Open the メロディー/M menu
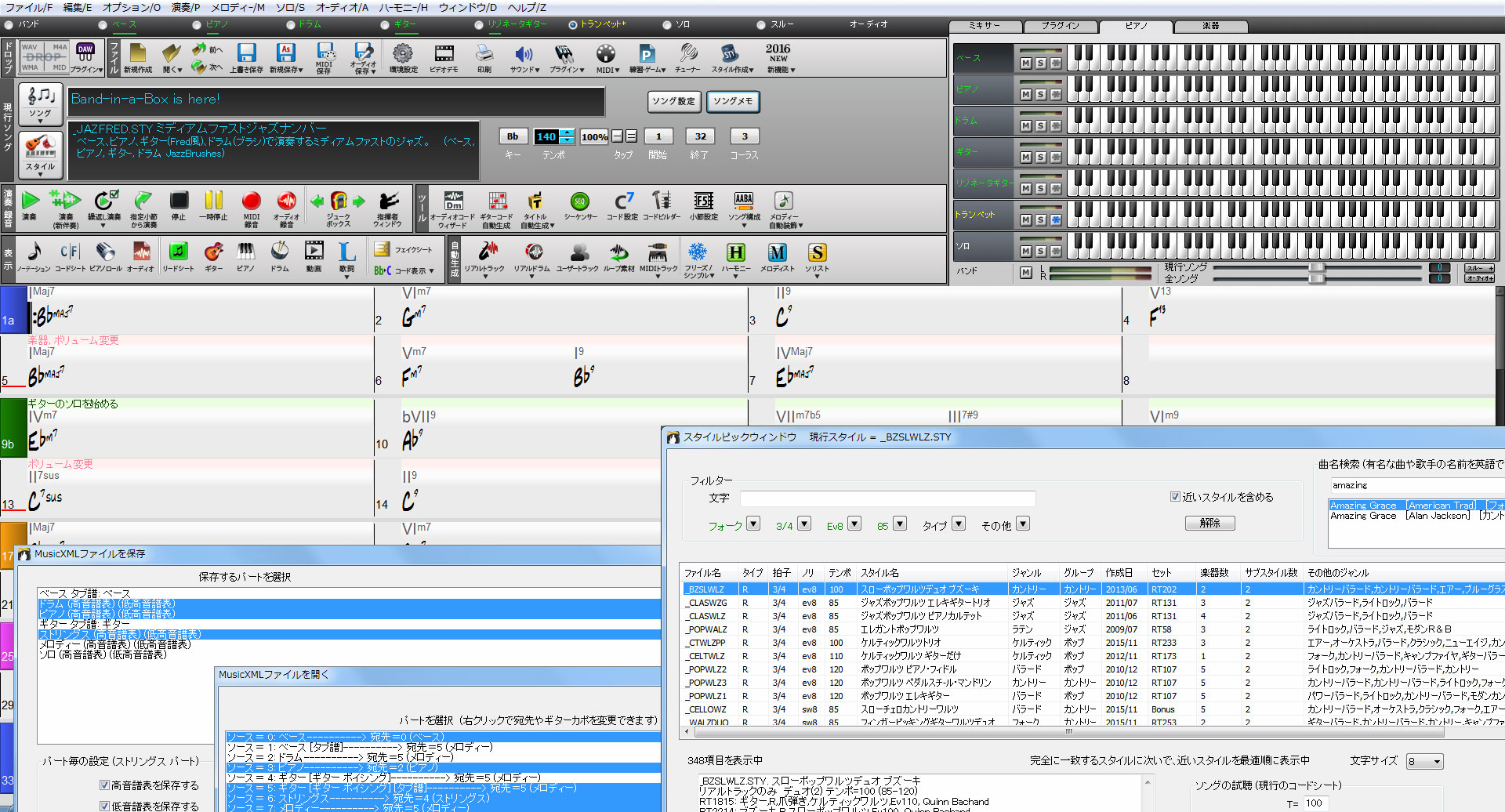 pyautogui.click(x=238, y=7)
